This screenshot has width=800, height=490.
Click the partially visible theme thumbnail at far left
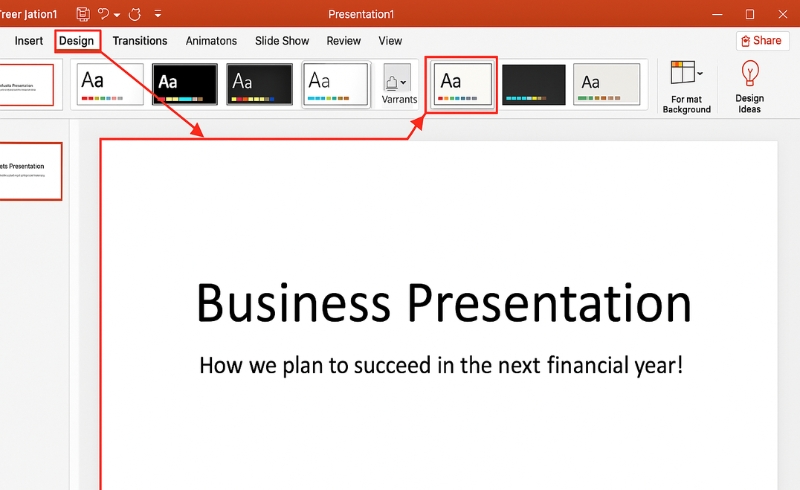(26, 85)
